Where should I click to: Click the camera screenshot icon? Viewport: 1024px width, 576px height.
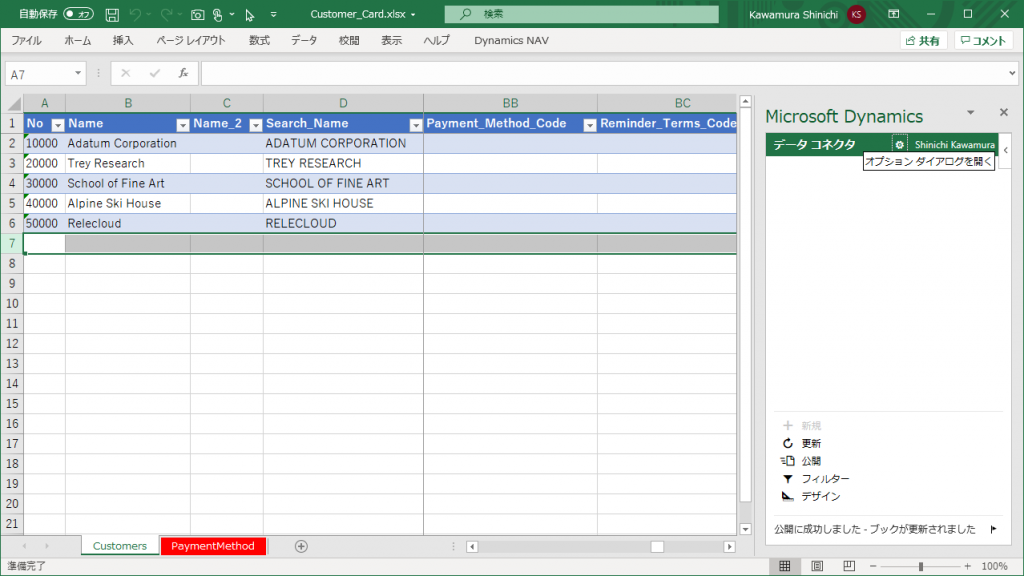pyautogui.click(x=197, y=14)
